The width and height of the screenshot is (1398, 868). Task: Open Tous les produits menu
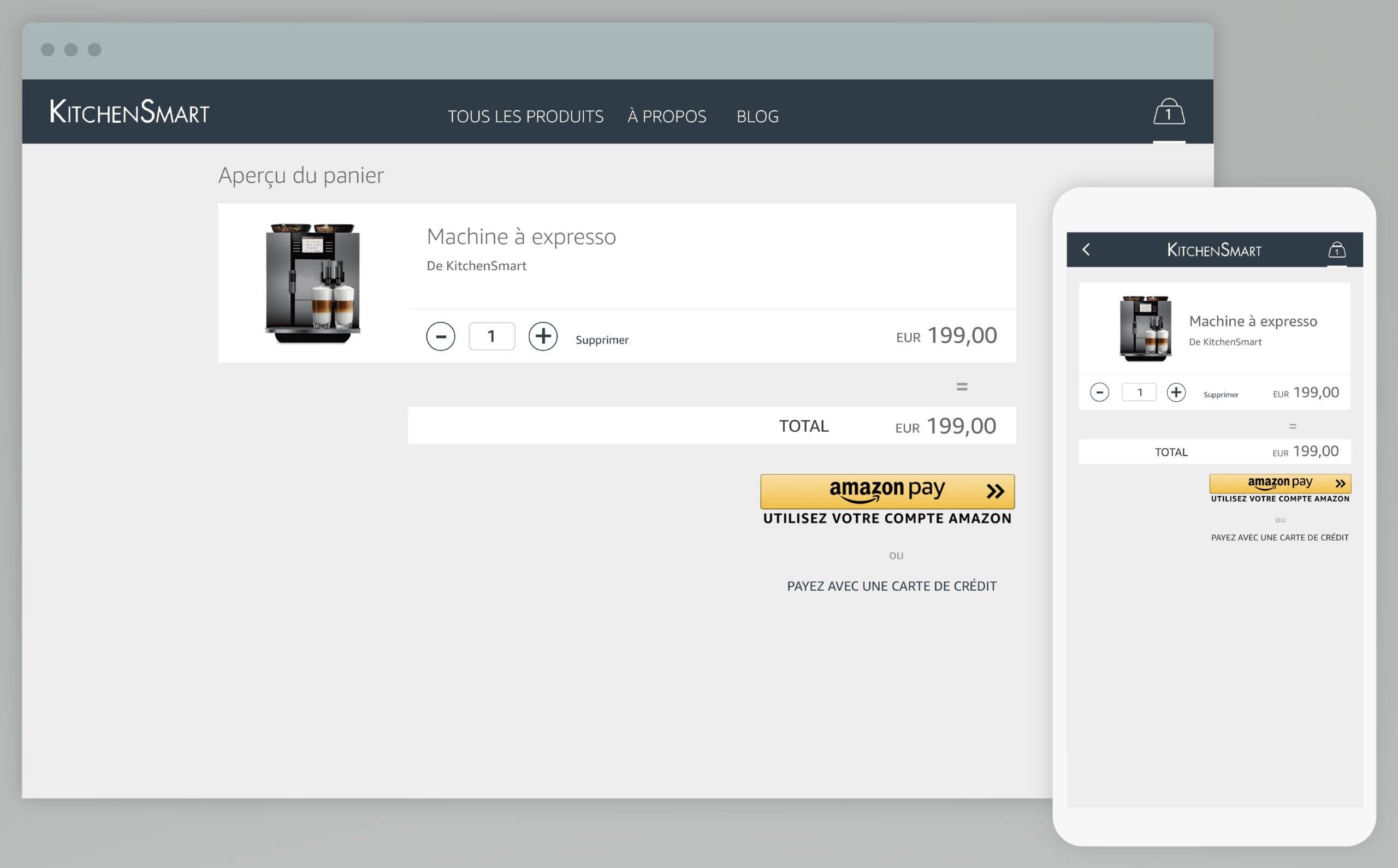526,116
